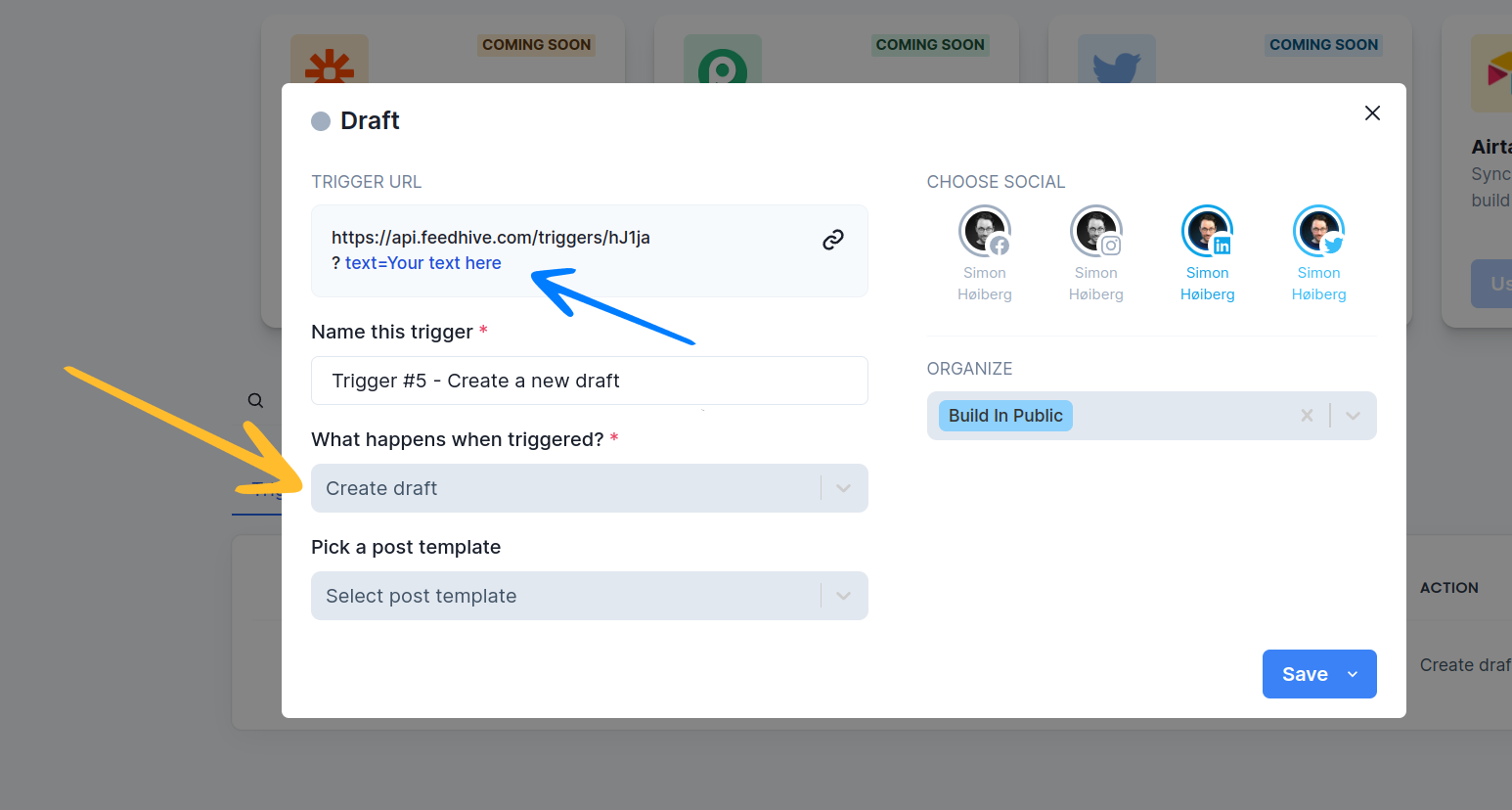Image resolution: width=1512 pixels, height=810 pixels.
Task: Open the Save button options chevron
Action: [1353, 674]
